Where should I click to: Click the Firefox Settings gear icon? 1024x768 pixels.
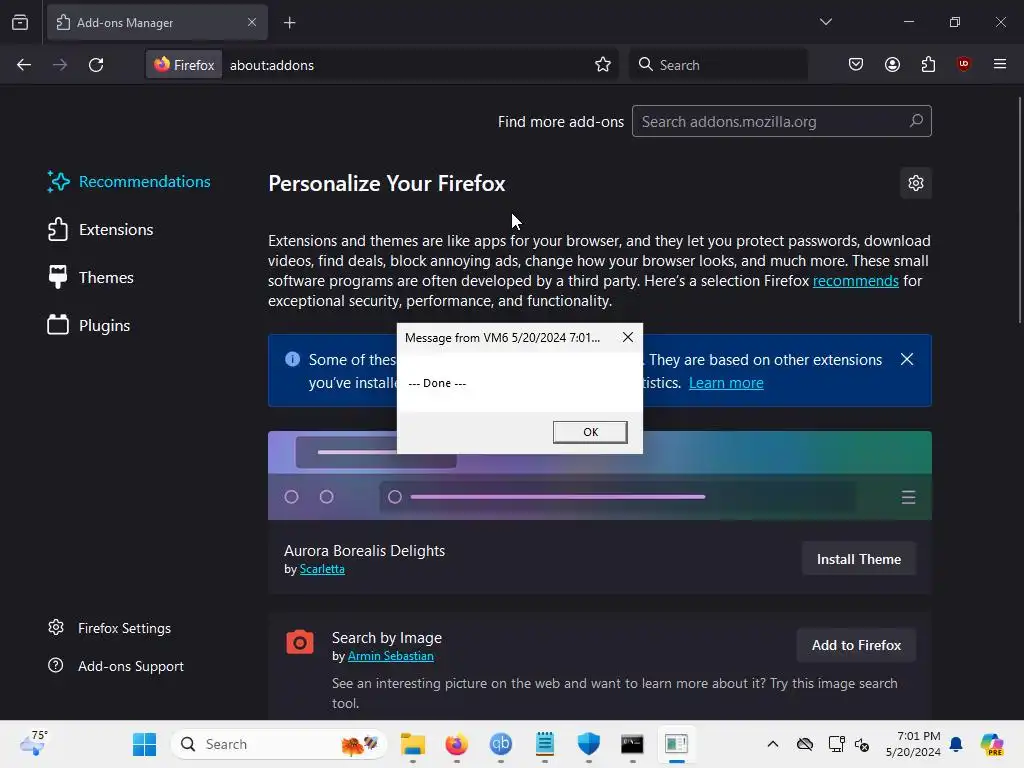[x=56, y=628]
